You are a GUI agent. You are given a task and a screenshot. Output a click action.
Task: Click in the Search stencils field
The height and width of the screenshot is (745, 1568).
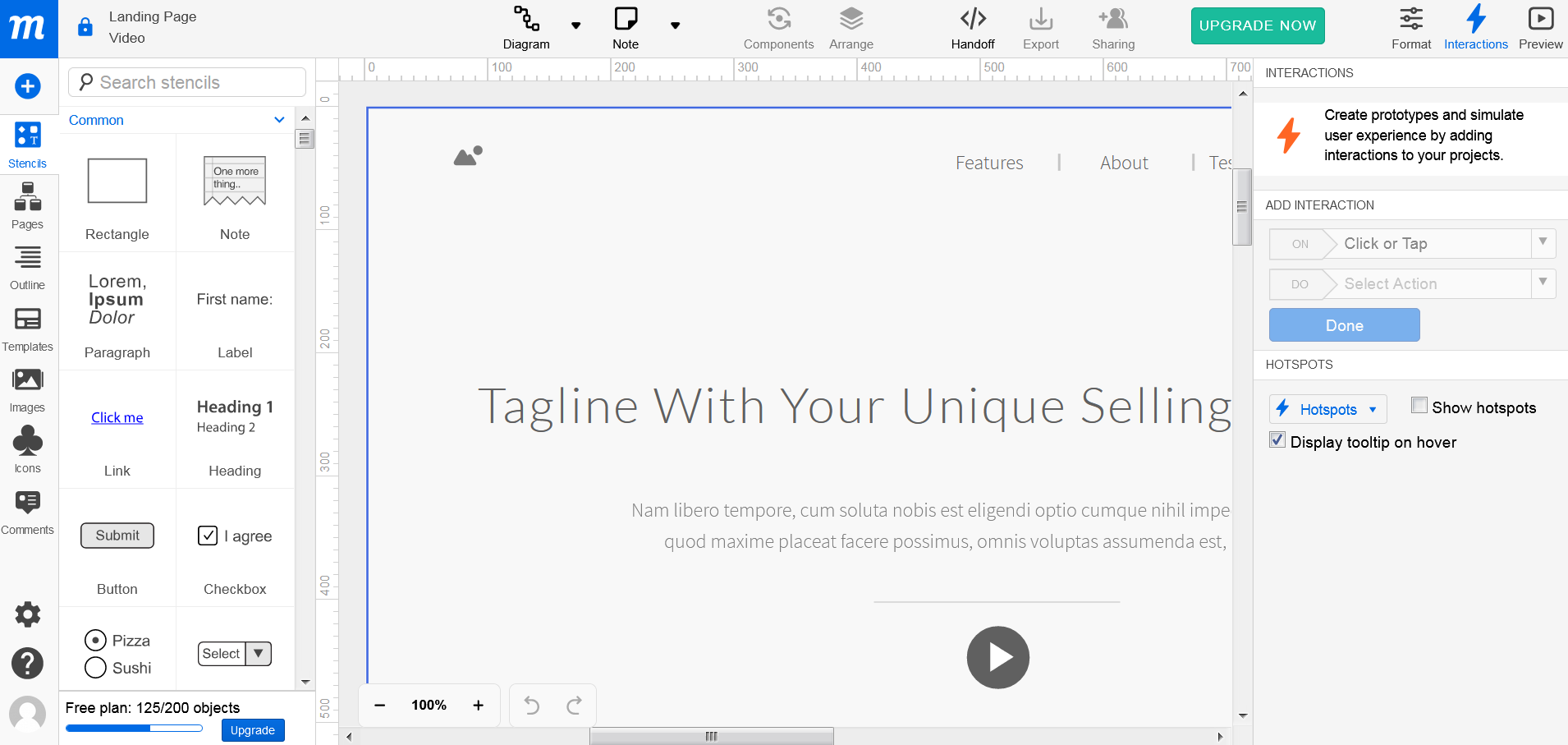[187, 82]
